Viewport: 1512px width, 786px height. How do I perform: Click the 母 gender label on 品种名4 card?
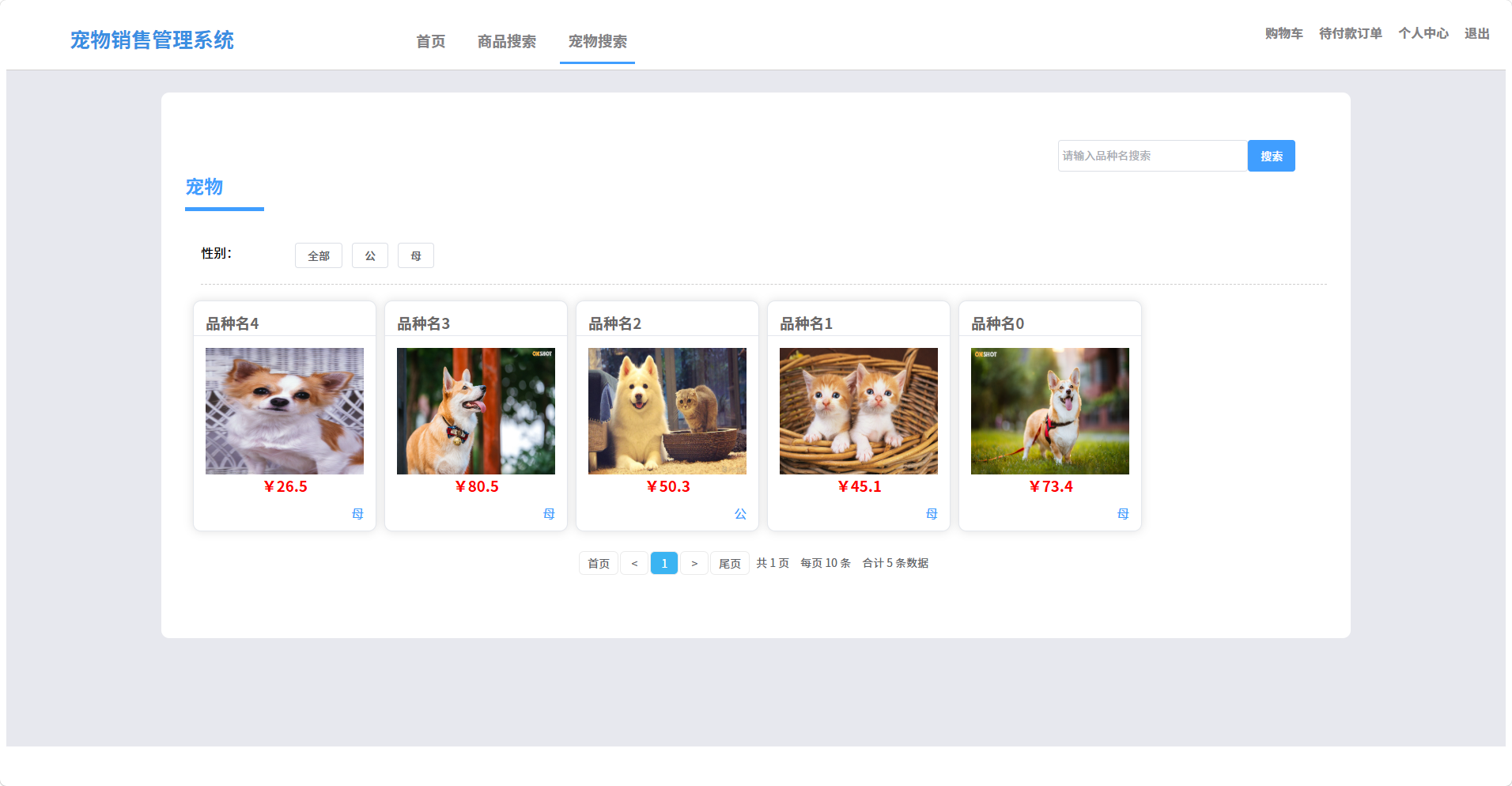click(357, 514)
